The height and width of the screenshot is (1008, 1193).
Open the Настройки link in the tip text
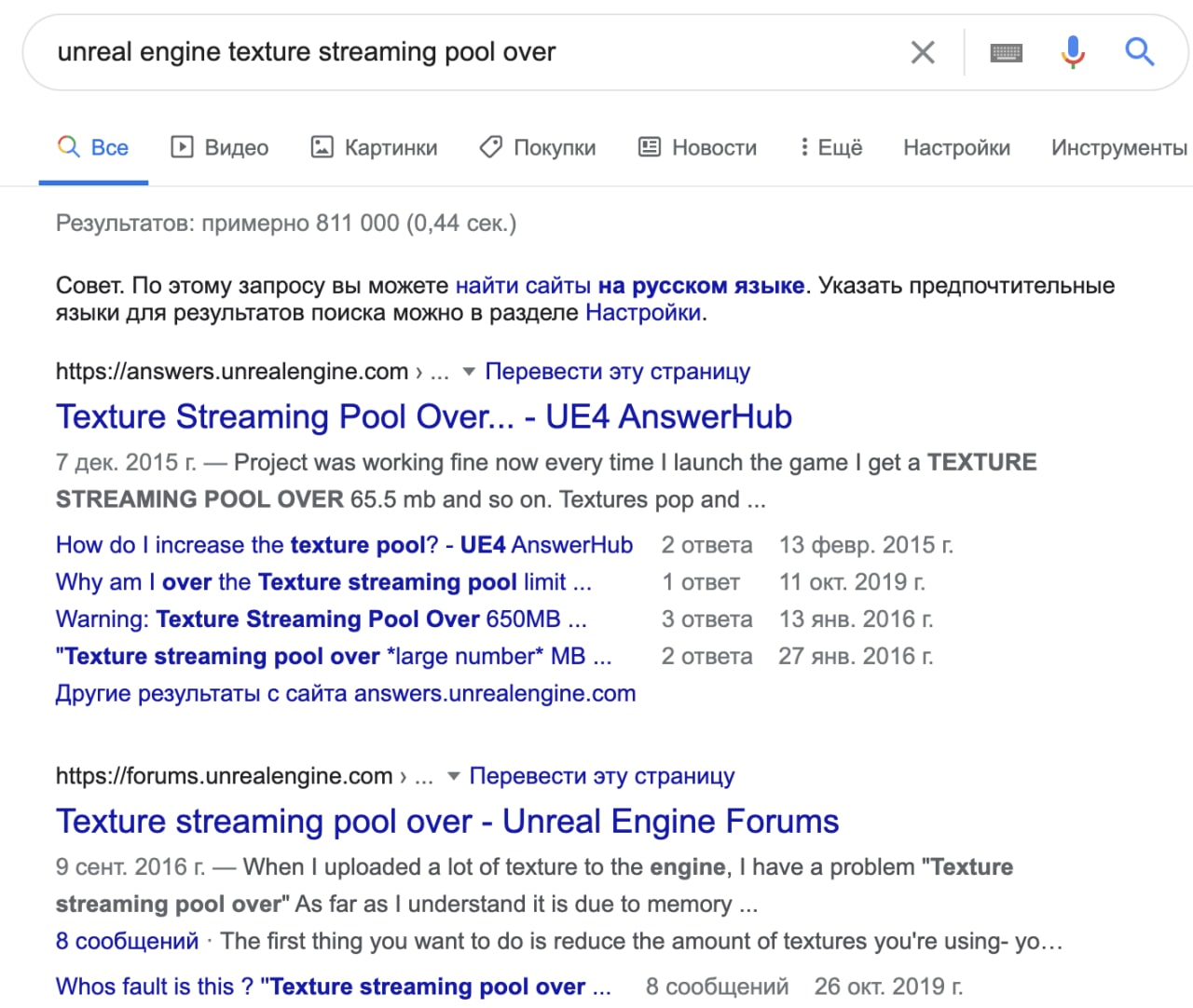pos(643,312)
